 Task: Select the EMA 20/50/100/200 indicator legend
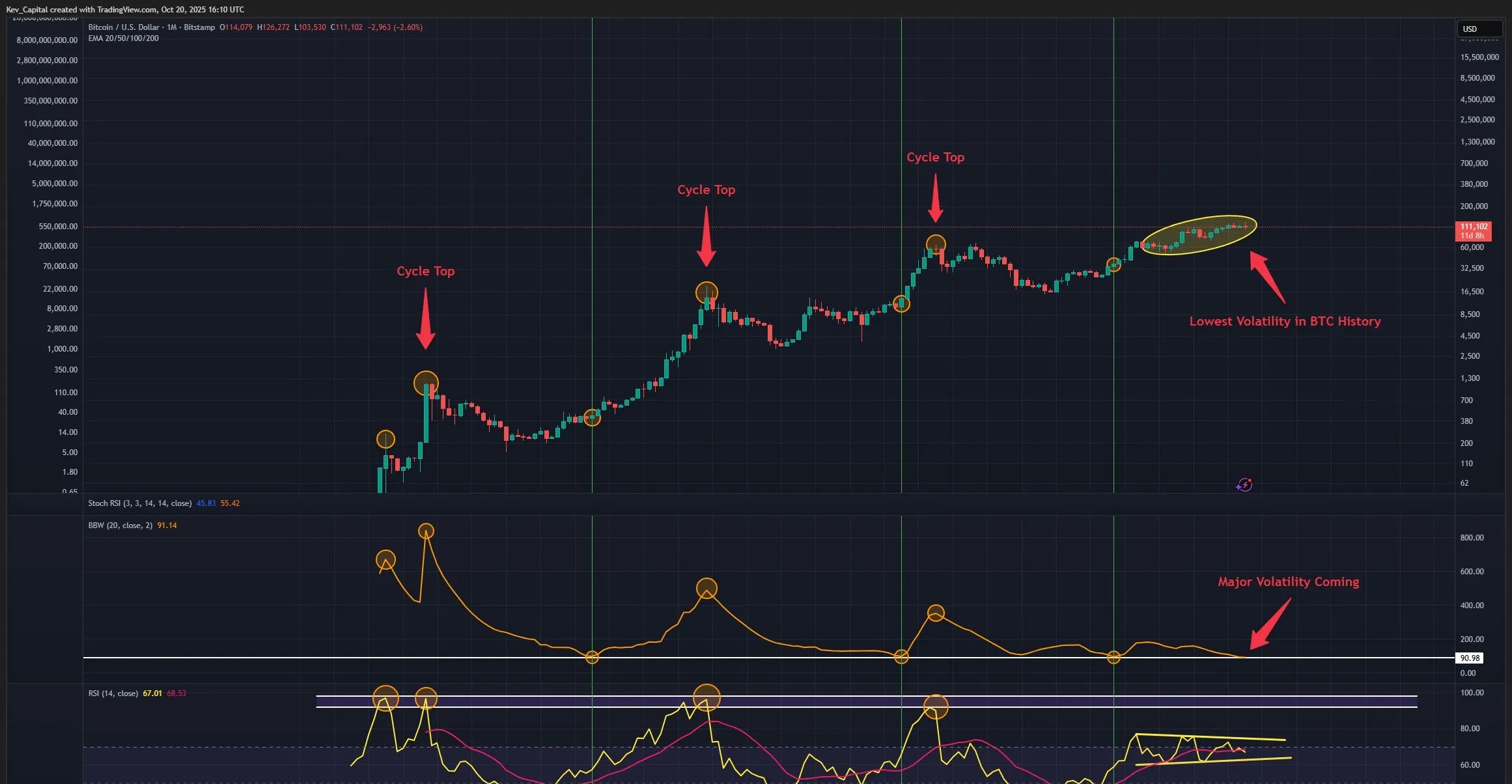(124, 38)
